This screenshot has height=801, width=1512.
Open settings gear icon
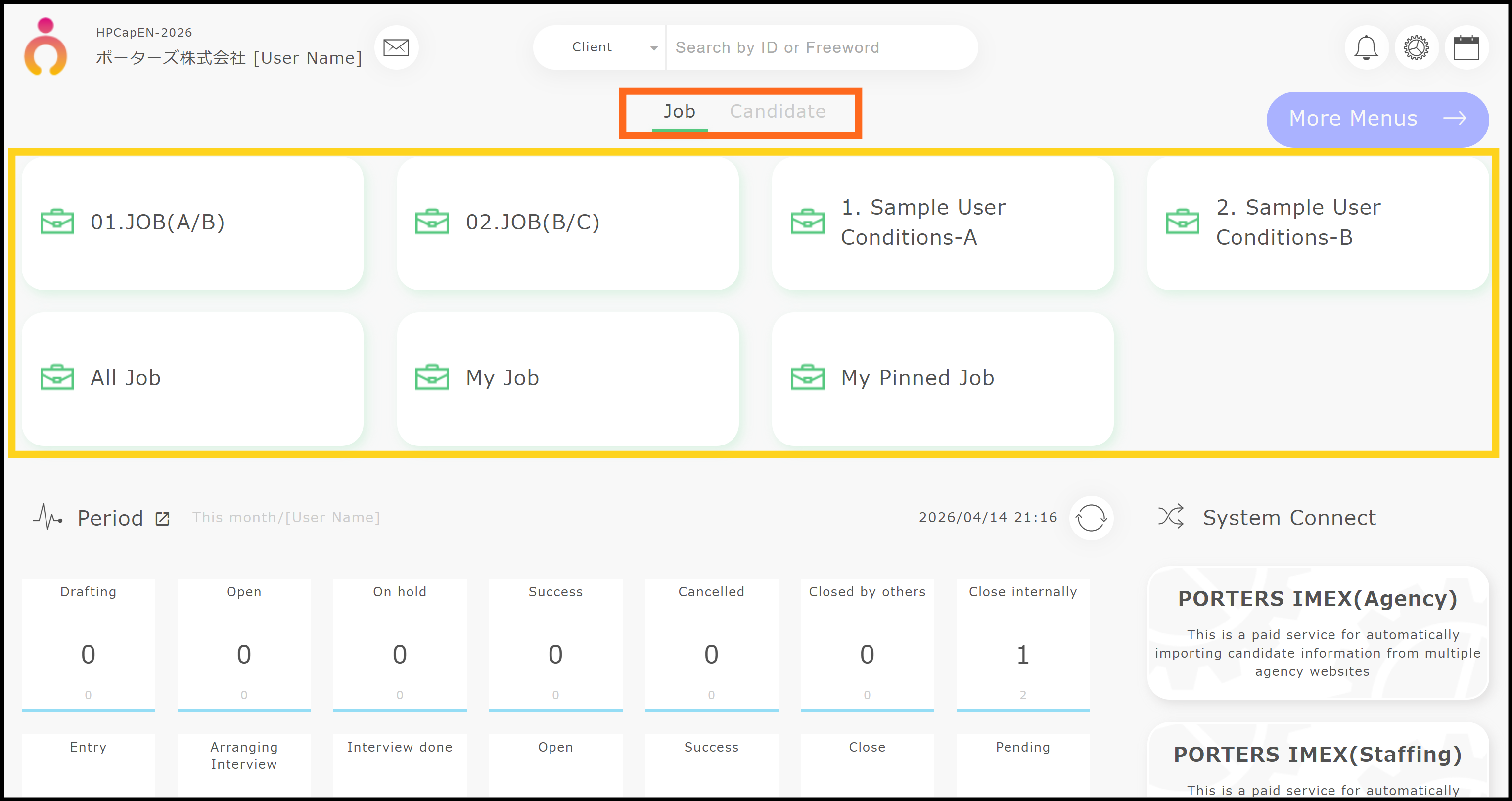point(1416,47)
